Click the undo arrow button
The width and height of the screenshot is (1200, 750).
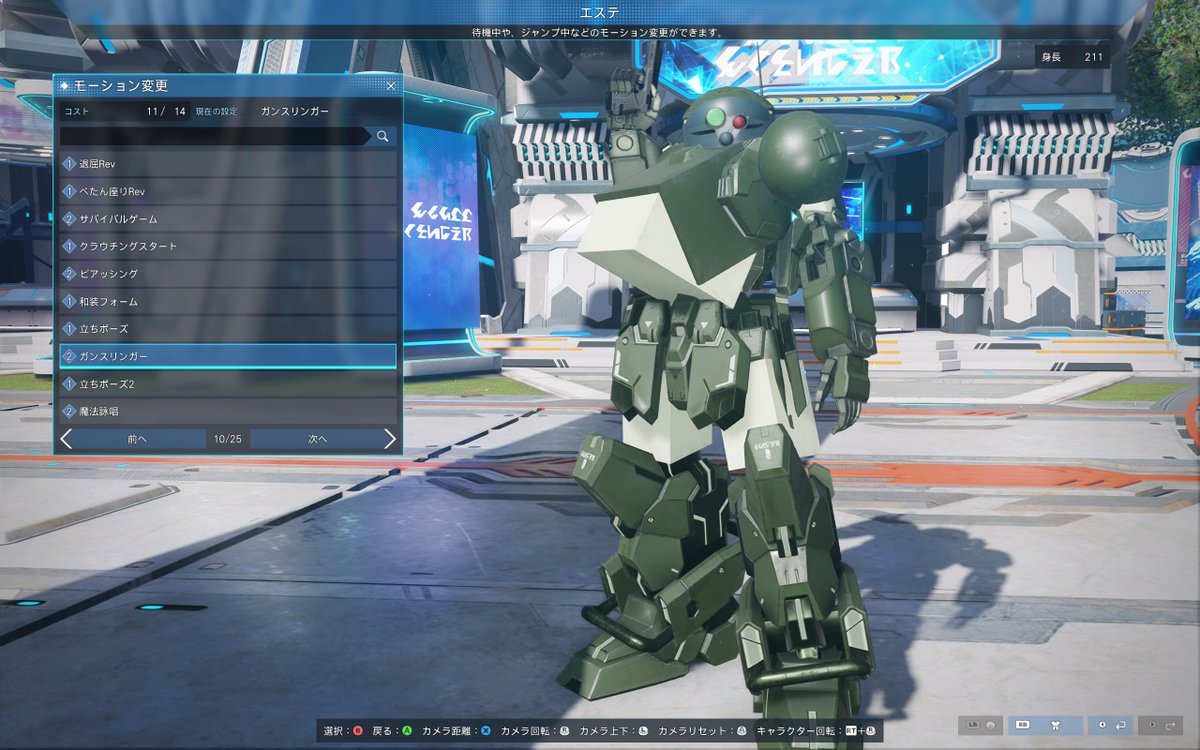pyautogui.click(x=1112, y=725)
